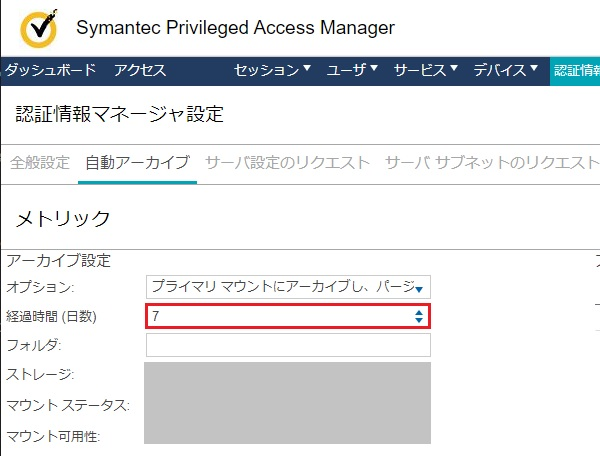Switch to the 全般設定 tab
Image resolution: width=600 pixels, height=456 pixels.
point(40,163)
